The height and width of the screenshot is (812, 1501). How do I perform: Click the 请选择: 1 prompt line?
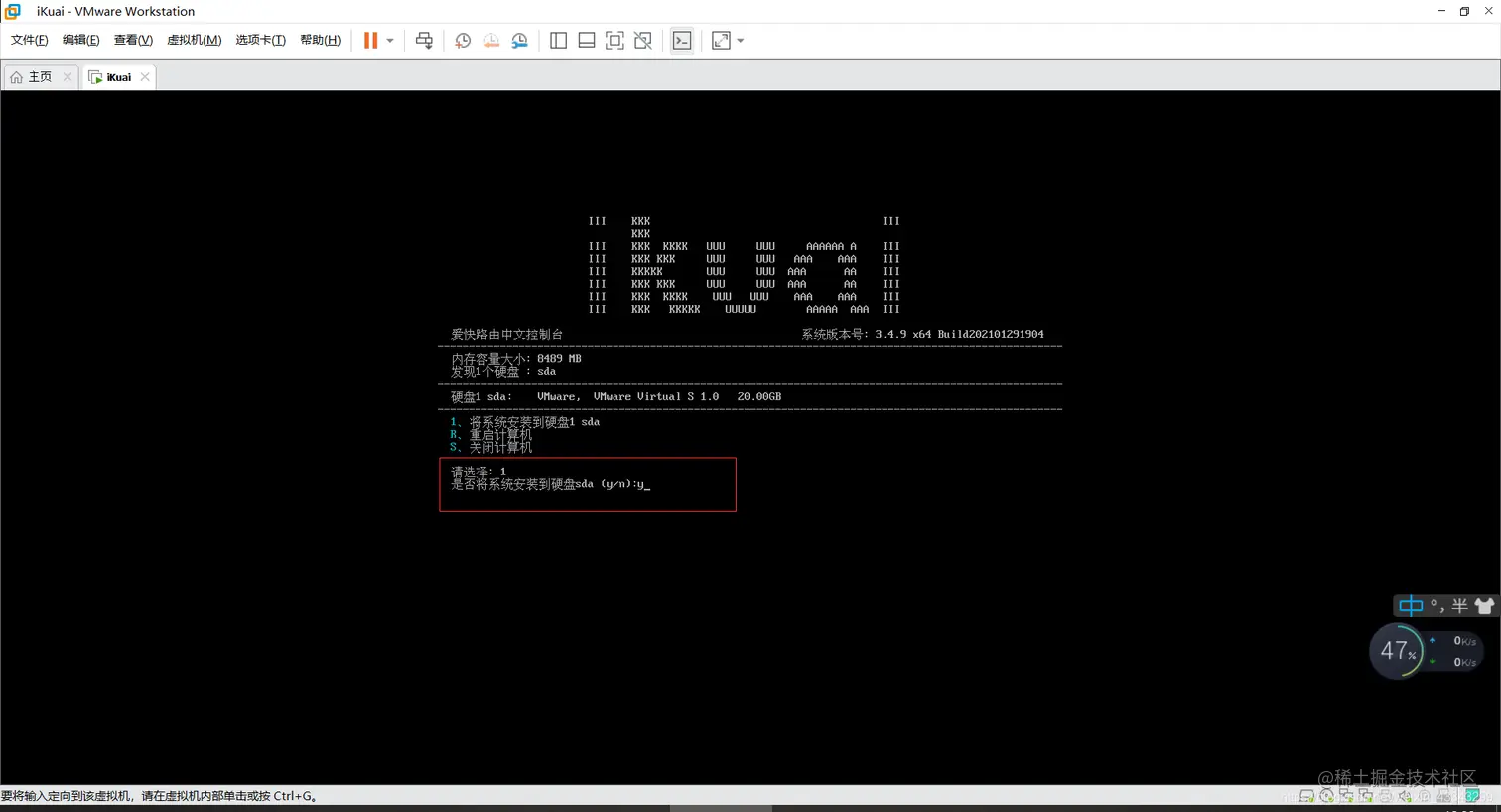coord(478,473)
